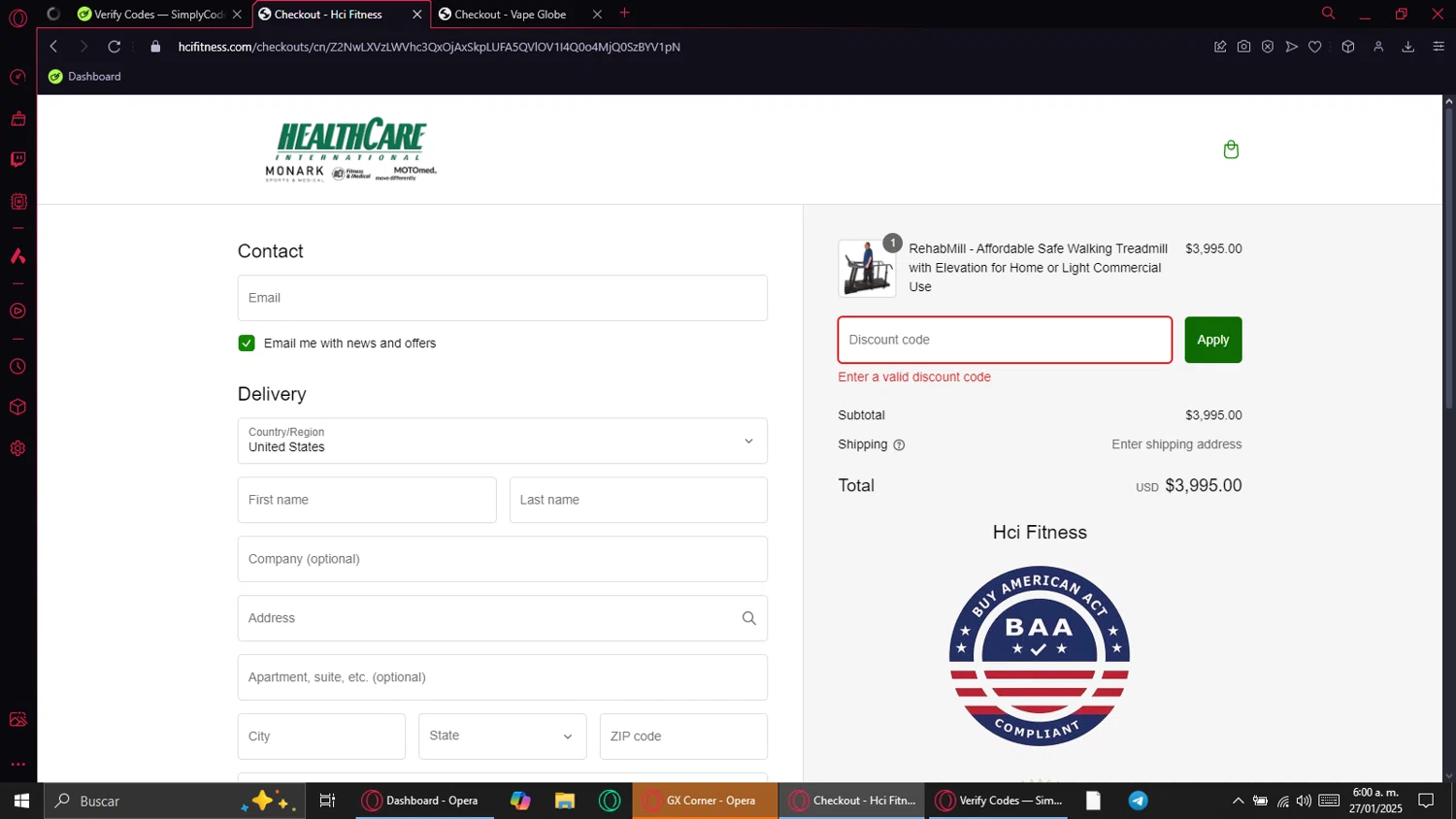This screenshot has height=819, width=1456.
Task: Open Telegram from the taskbar
Action: 1138,801
